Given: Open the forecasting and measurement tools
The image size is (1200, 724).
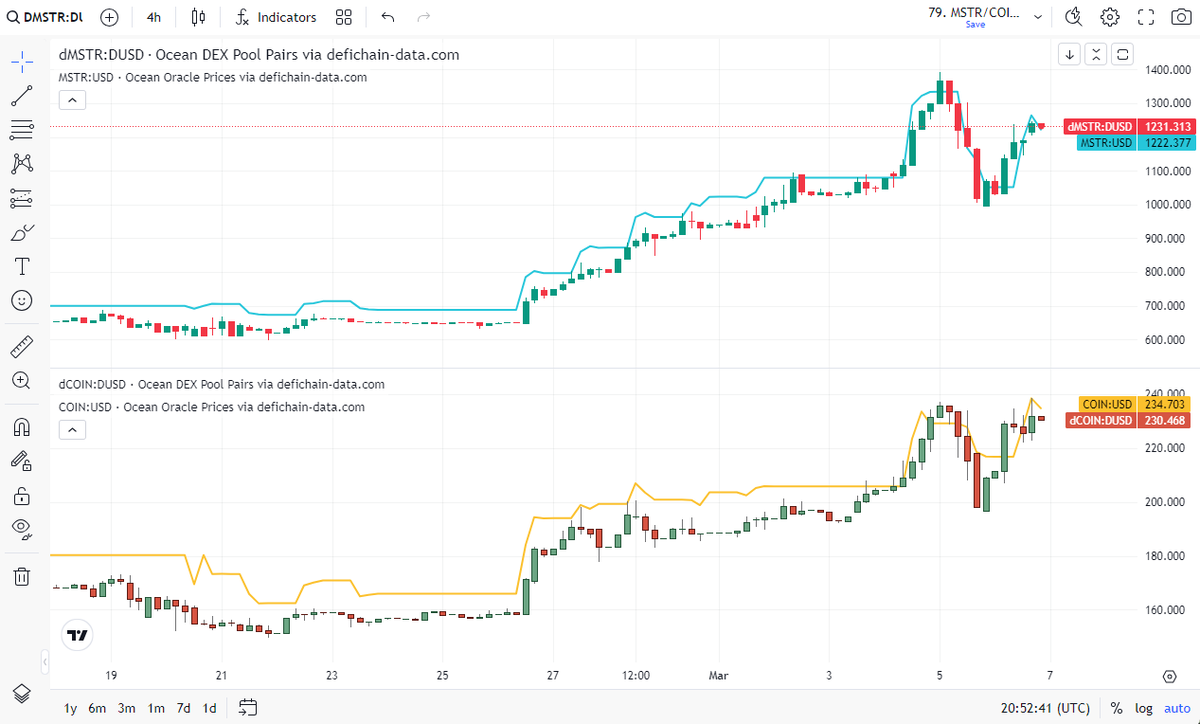Looking at the screenshot, I should [x=22, y=198].
